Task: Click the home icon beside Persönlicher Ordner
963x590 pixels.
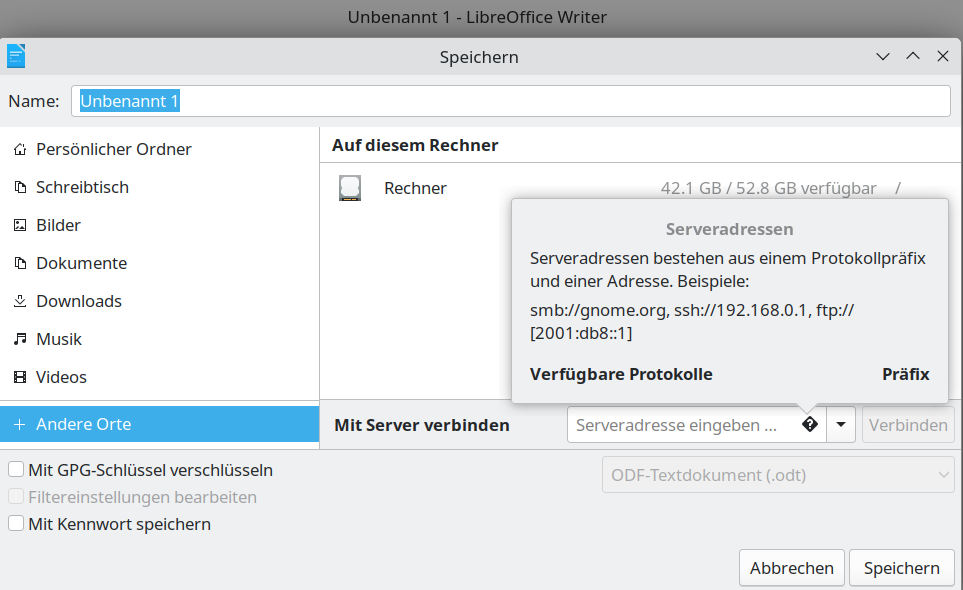Action: (x=20, y=149)
